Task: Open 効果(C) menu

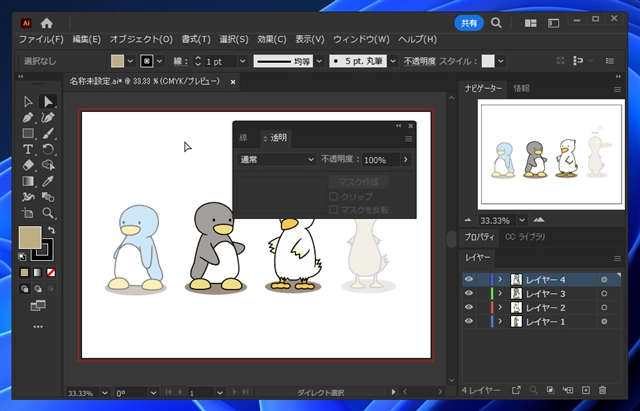Action: pos(271,40)
